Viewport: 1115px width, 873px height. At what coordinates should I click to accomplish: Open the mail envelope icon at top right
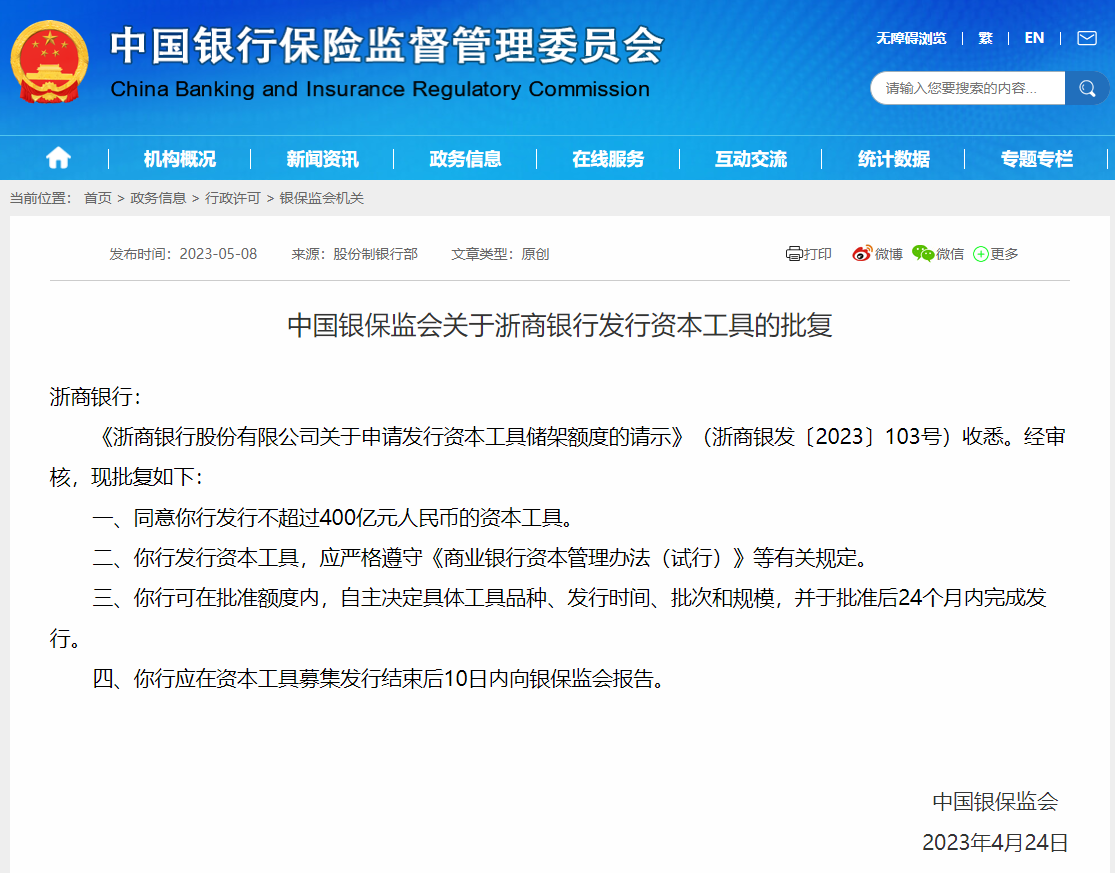tap(1087, 38)
